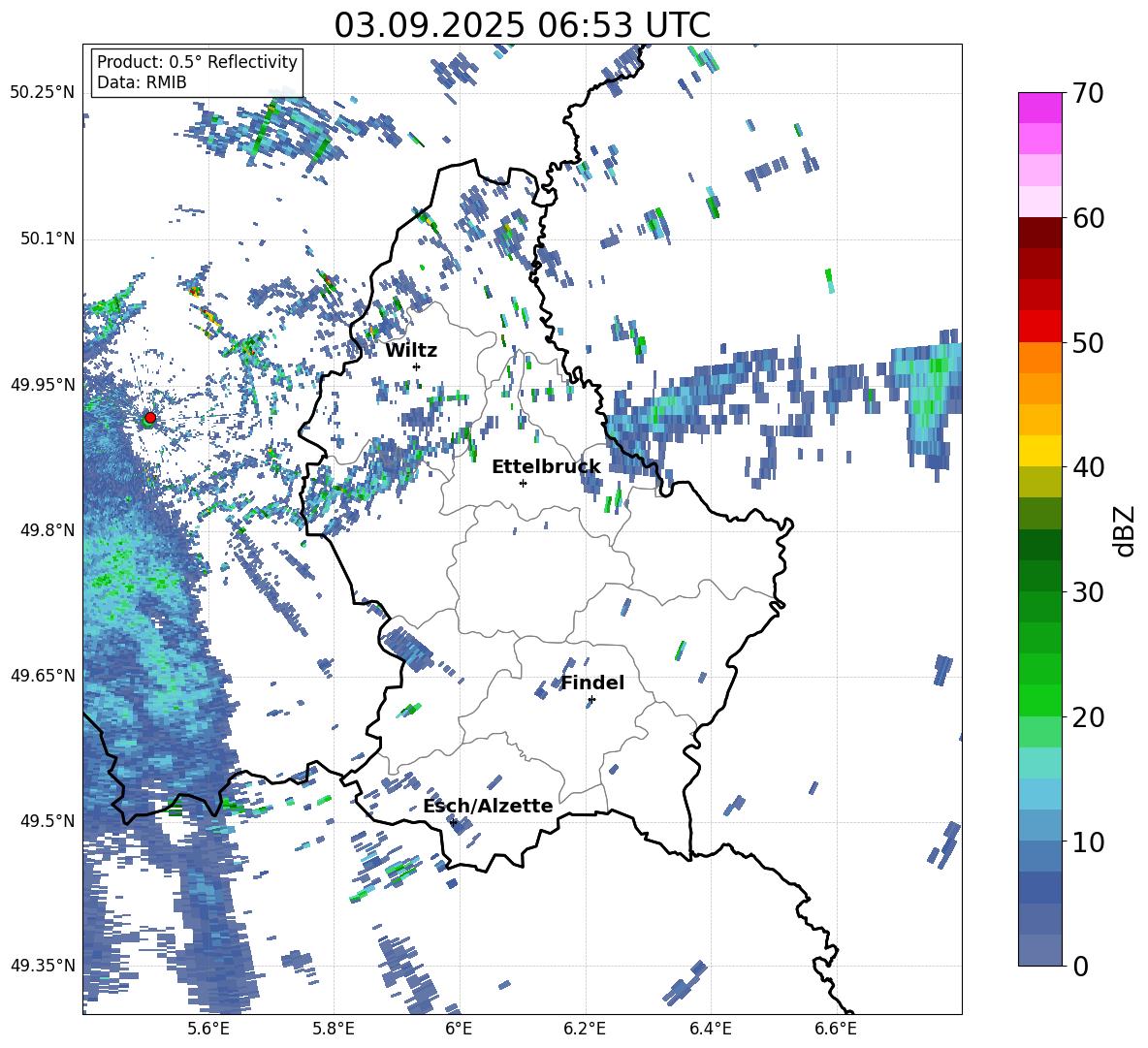The image size is (1148, 1048).
Task: Click the 49.8°N latitude label
Action: point(48,530)
